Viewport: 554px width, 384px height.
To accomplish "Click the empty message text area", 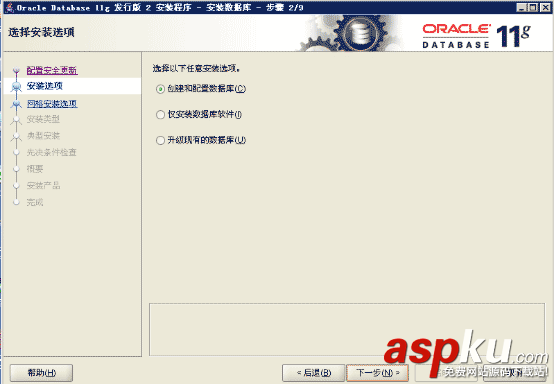I will tap(347, 329).
